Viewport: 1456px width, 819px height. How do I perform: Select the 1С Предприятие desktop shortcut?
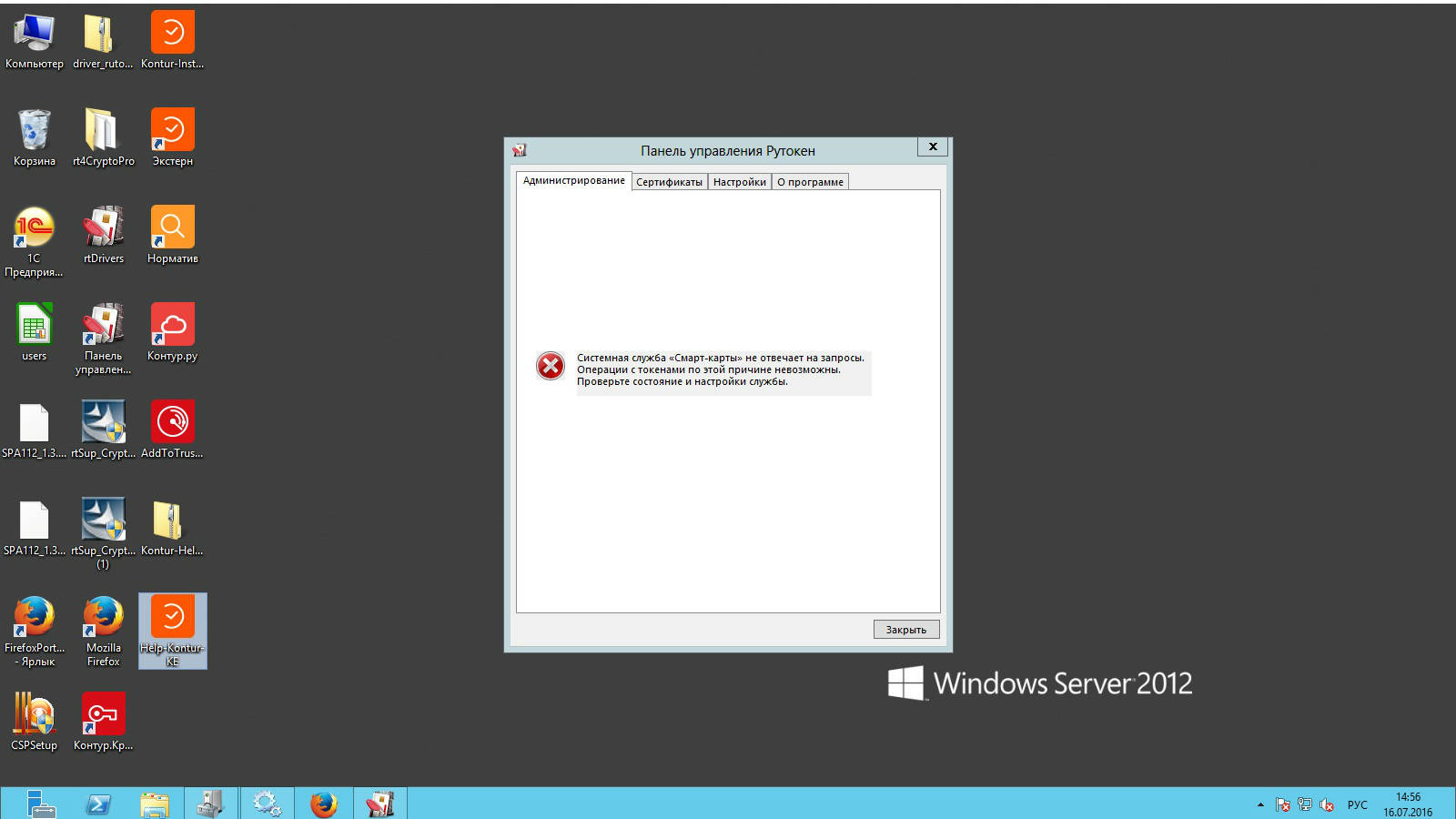(34, 234)
